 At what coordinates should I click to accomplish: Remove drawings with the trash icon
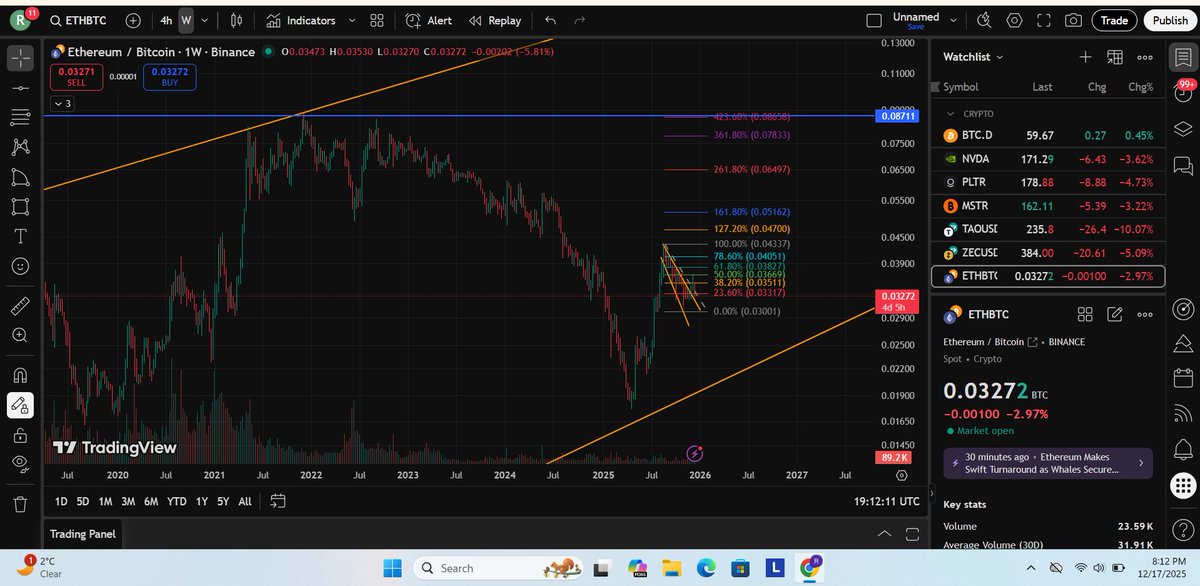20,503
